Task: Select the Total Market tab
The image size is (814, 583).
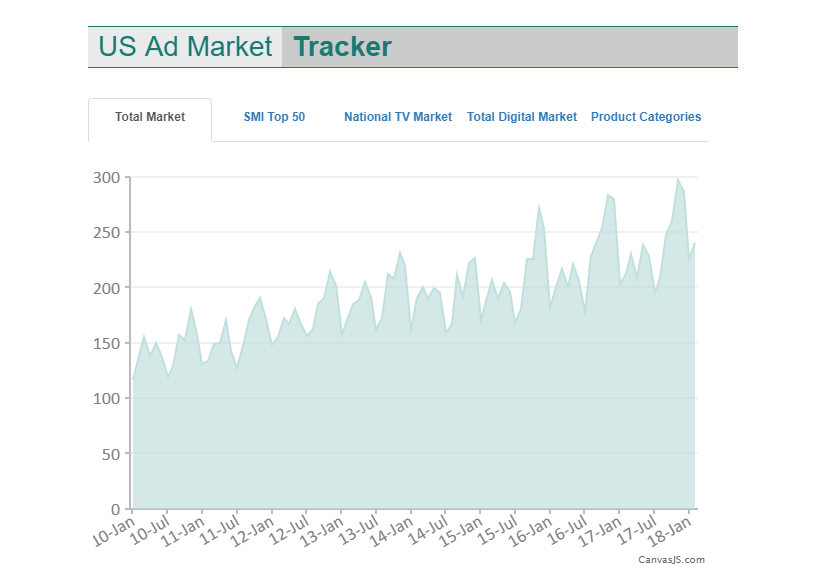Action: pos(150,117)
